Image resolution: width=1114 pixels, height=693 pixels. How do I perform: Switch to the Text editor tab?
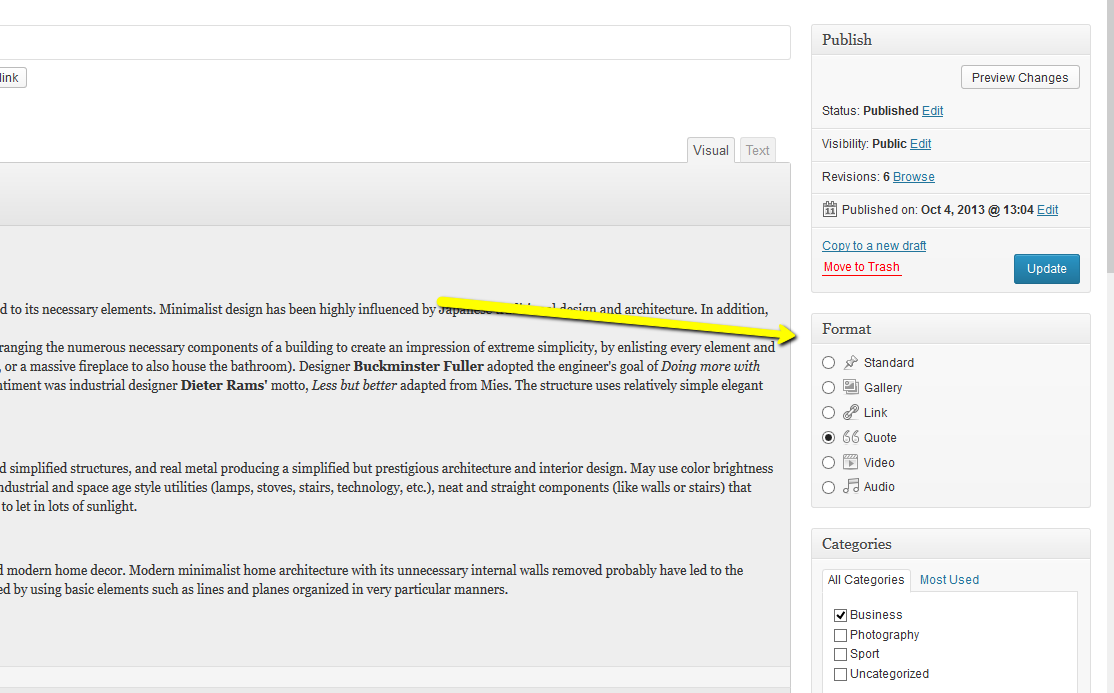point(758,150)
